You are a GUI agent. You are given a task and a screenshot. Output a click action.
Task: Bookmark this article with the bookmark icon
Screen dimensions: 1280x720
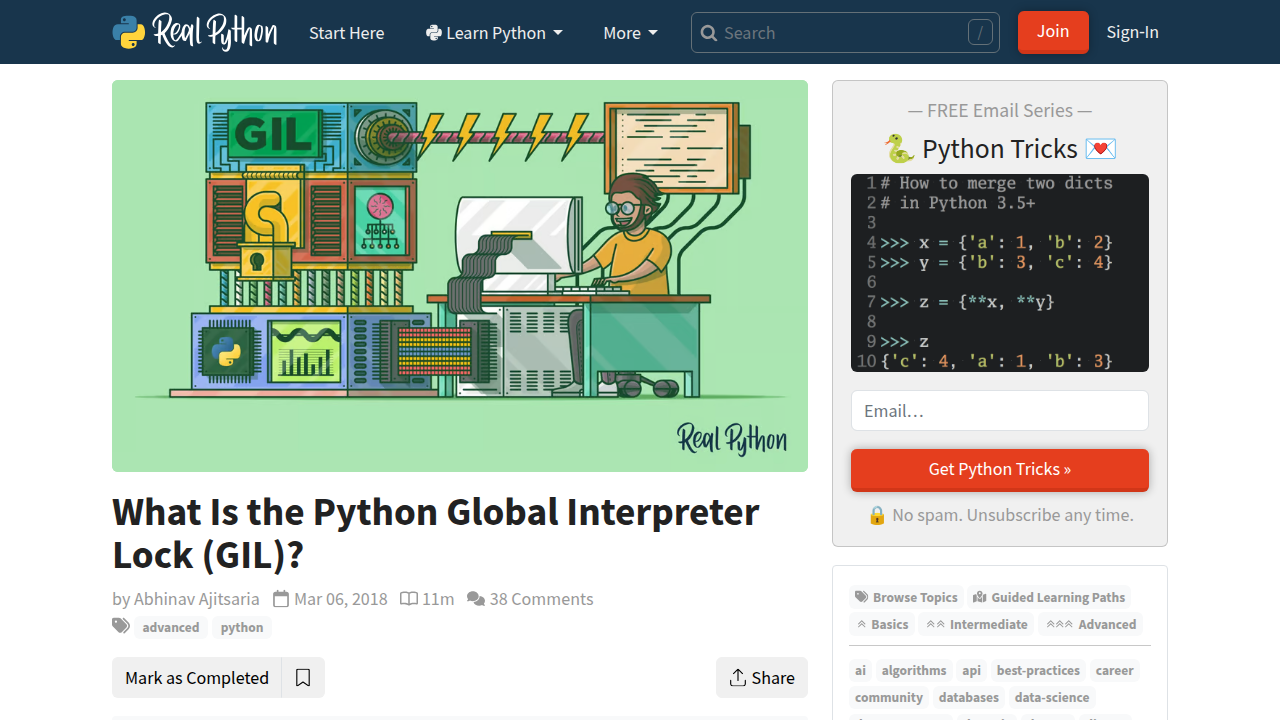[x=303, y=678]
